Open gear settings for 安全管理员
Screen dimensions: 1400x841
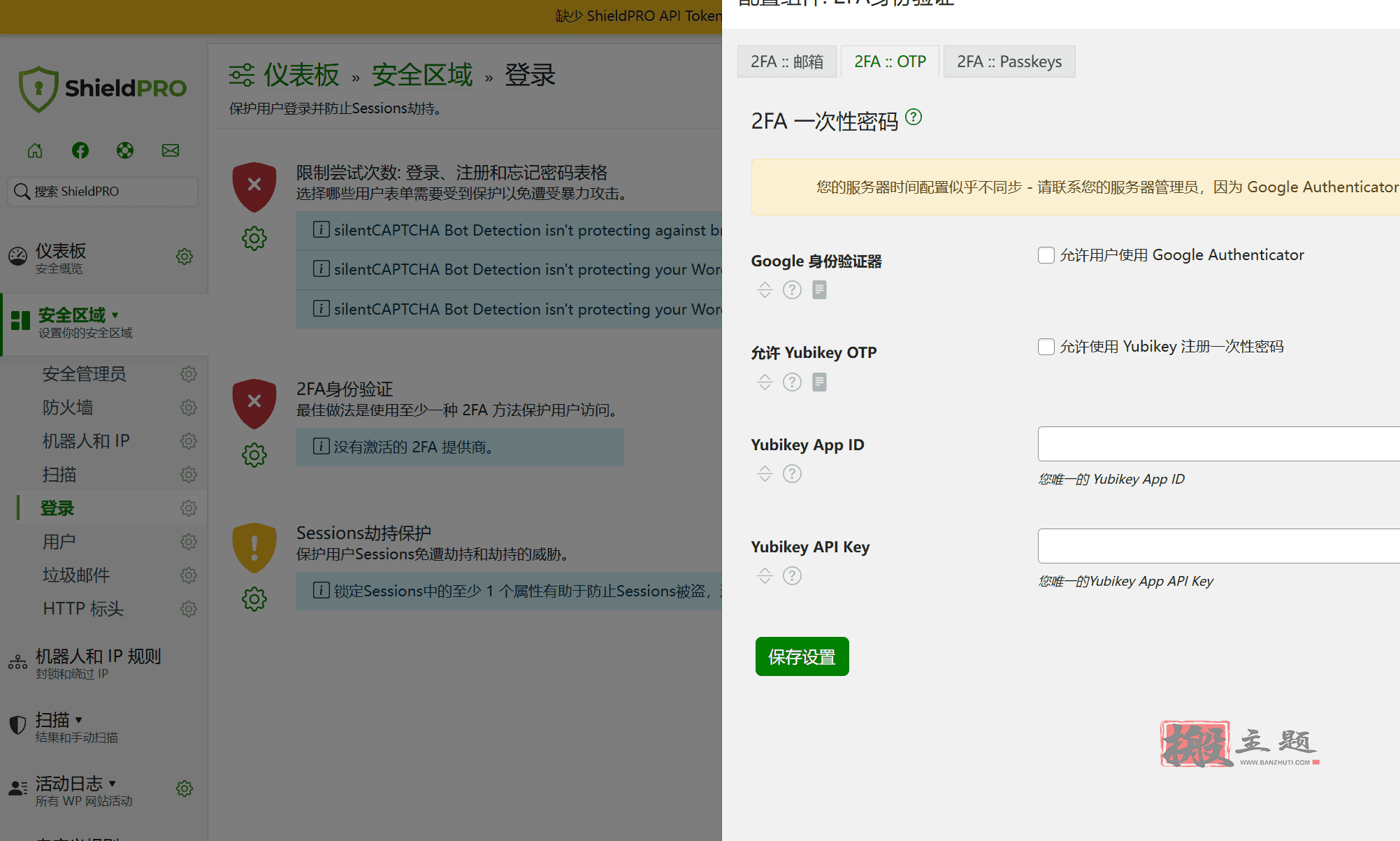pyautogui.click(x=189, y=374)
